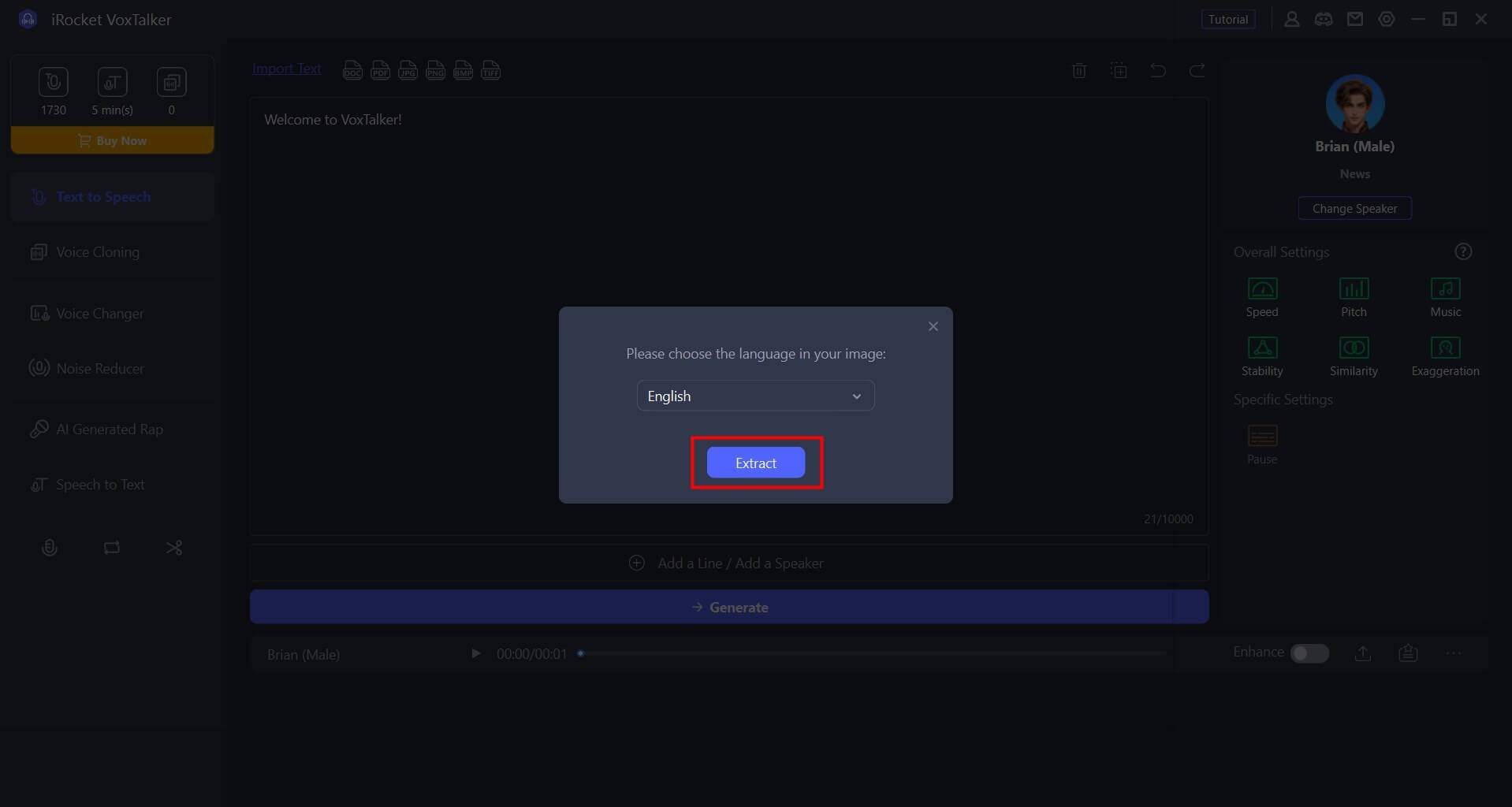This screenshot has height=807, width=1512.
Task: Open the more options ellipsis
Action: (x=1454, y=653)
